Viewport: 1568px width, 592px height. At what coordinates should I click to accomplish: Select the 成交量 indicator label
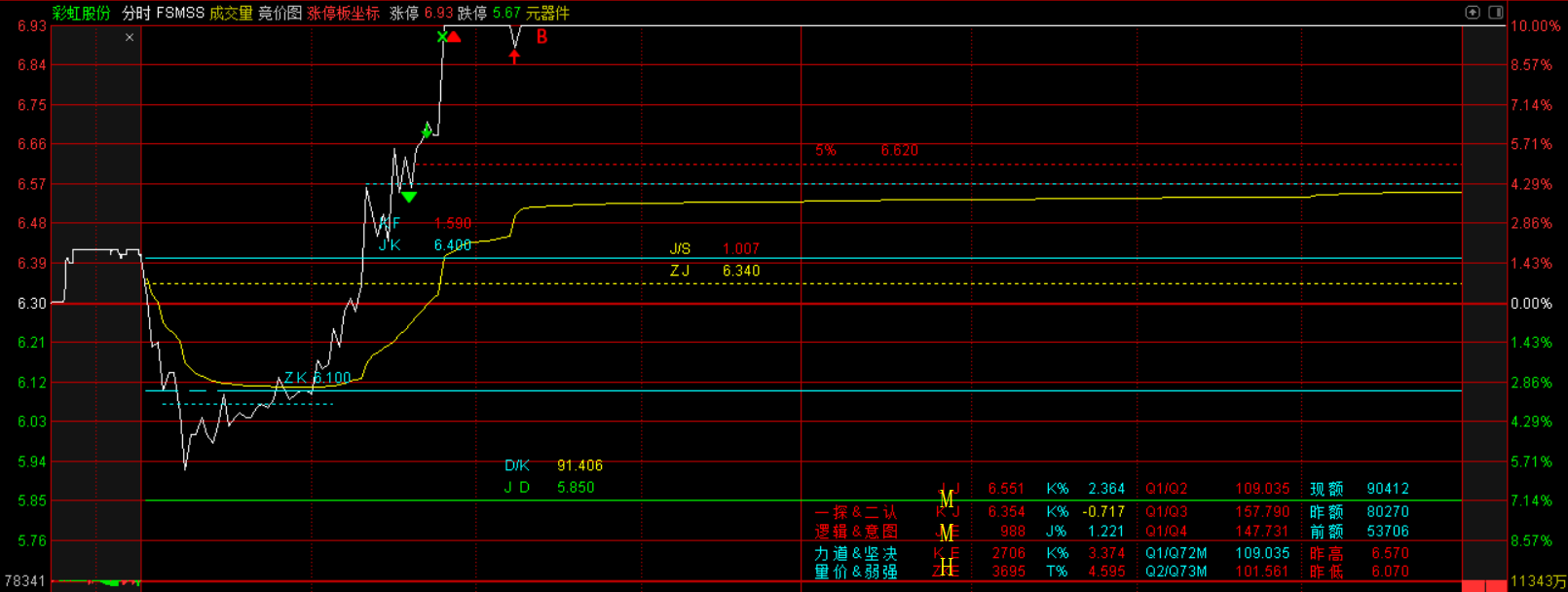[231, 13]
